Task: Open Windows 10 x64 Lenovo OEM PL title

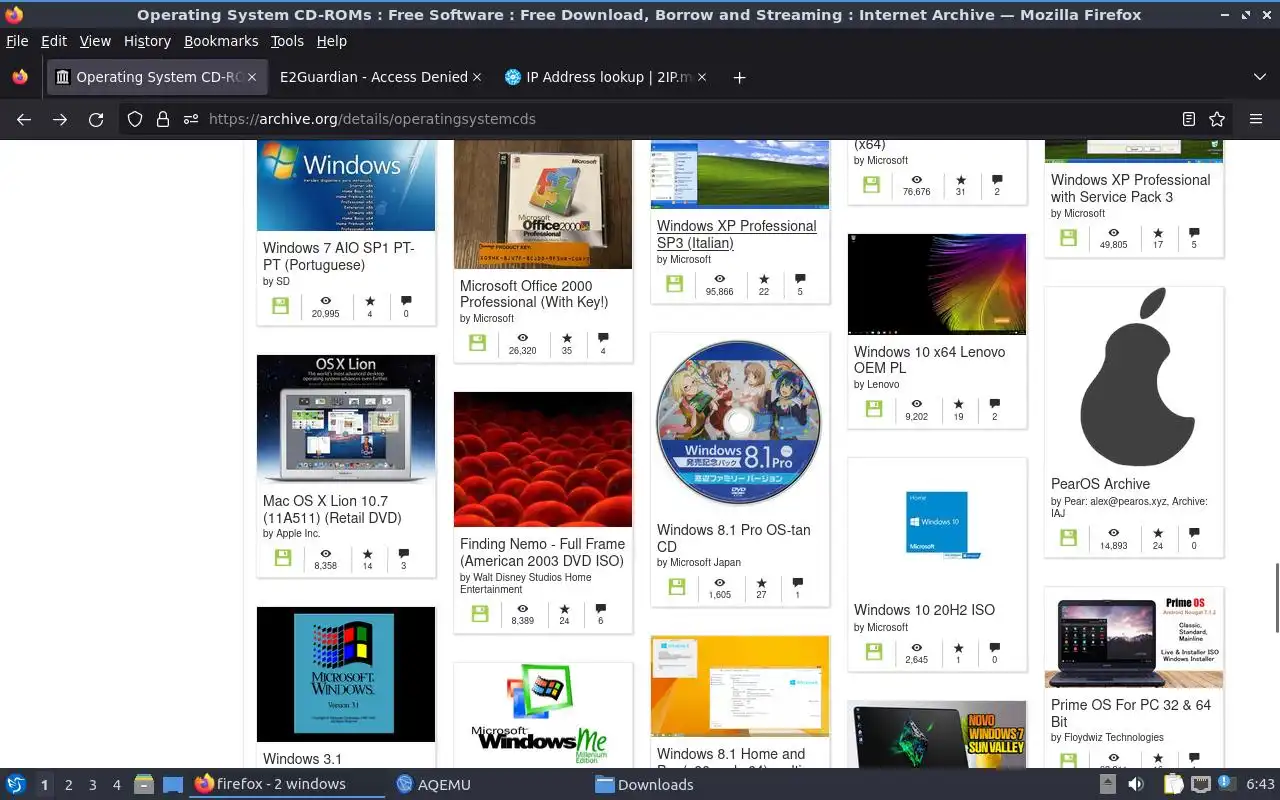Action: [x=929, y=360]
